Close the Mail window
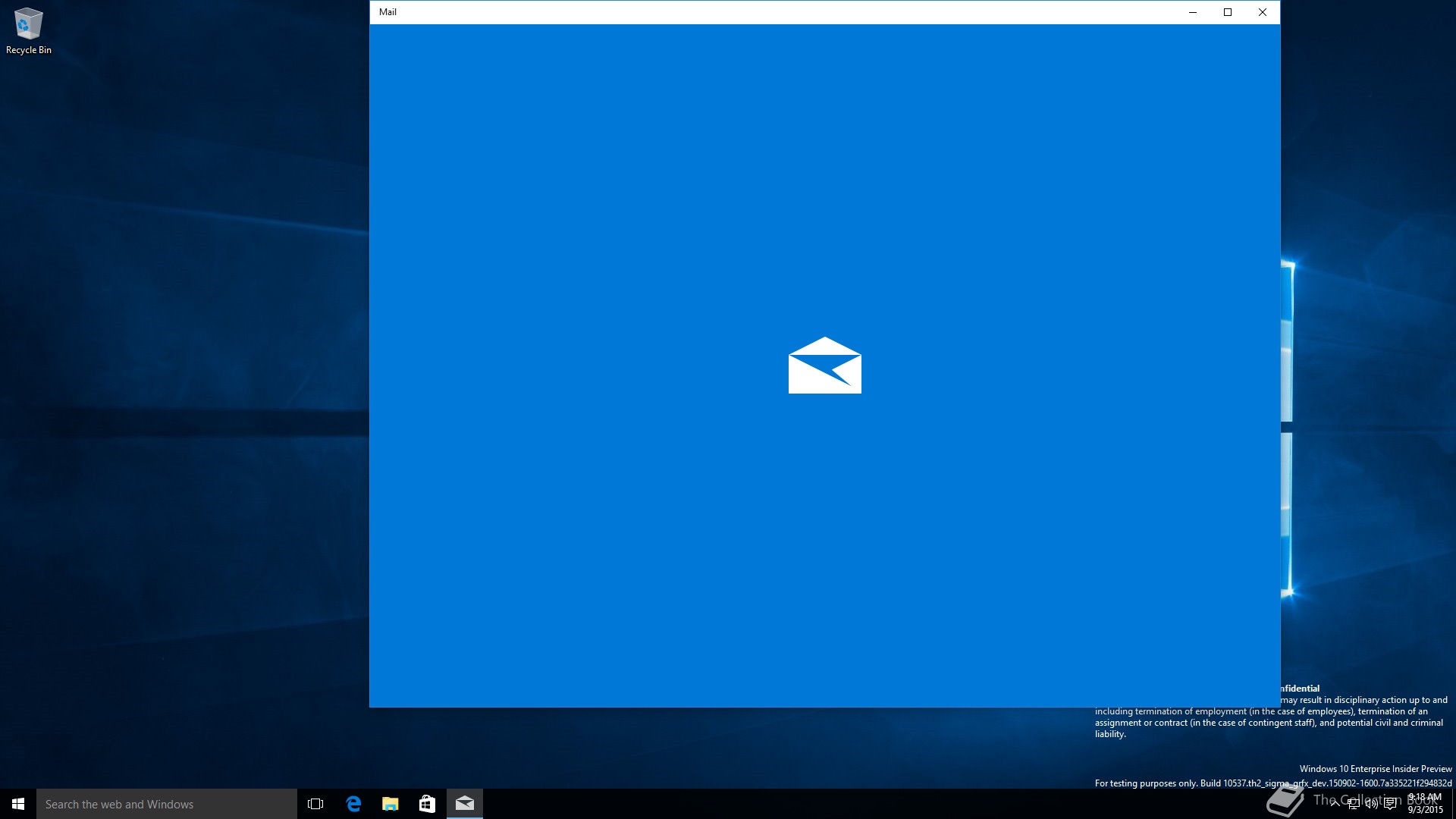 [x=1263, y=12]
